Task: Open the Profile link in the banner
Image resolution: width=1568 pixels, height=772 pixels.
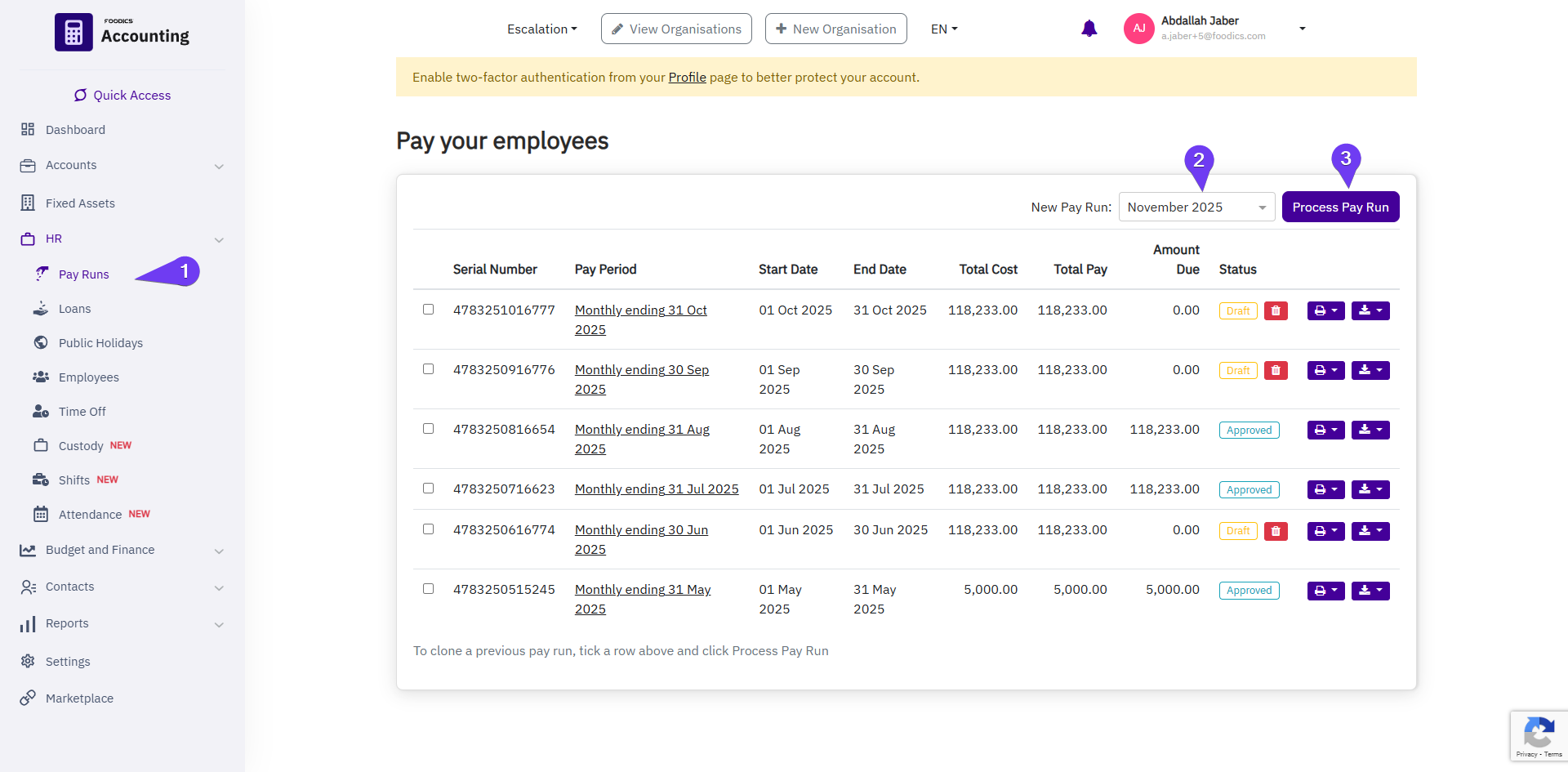Action: pyautogui.click(x=687, y=78)
